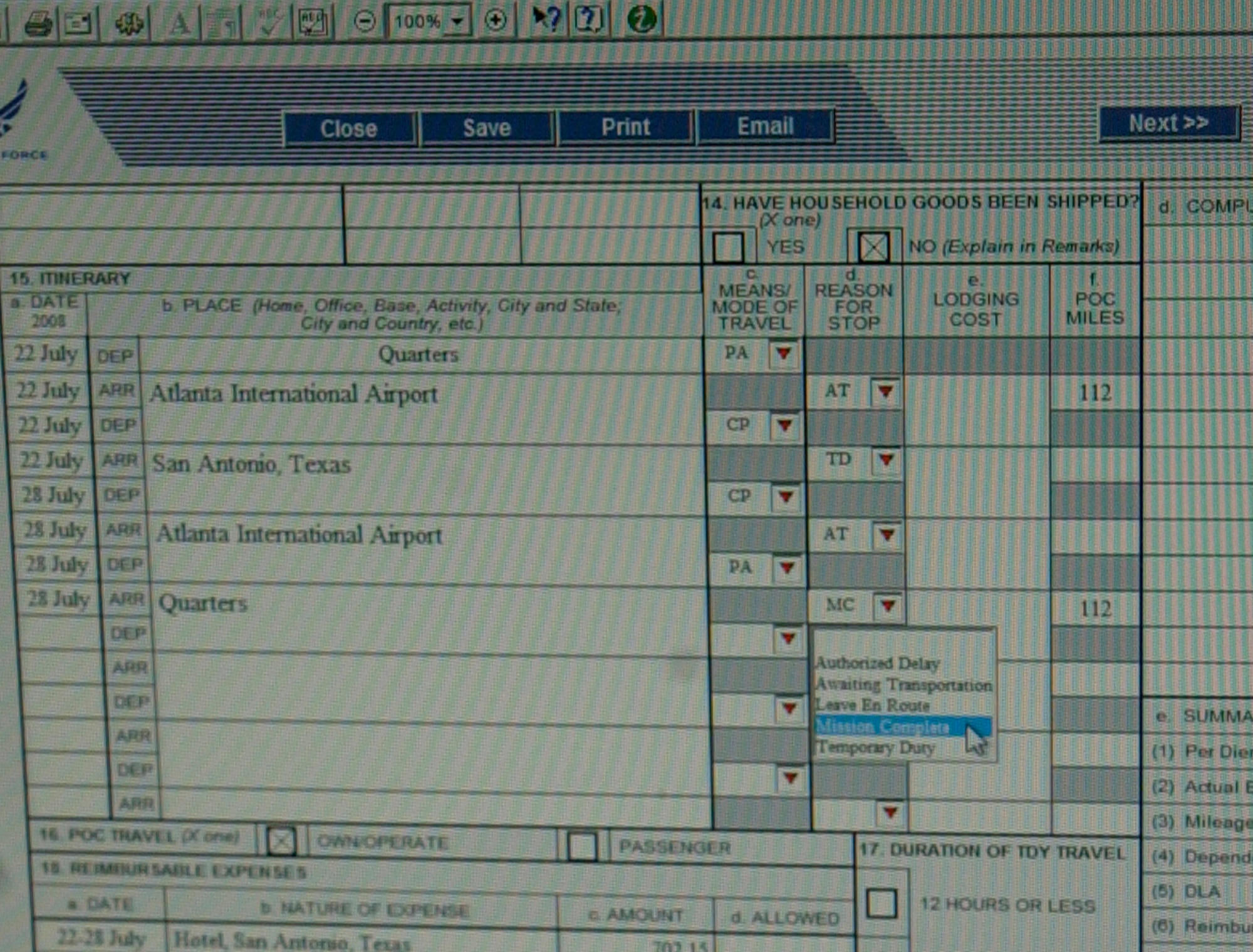Open reason dropdown showing AT for 28 July
The height and width of the screenshot is (952, 1253).
886,535
